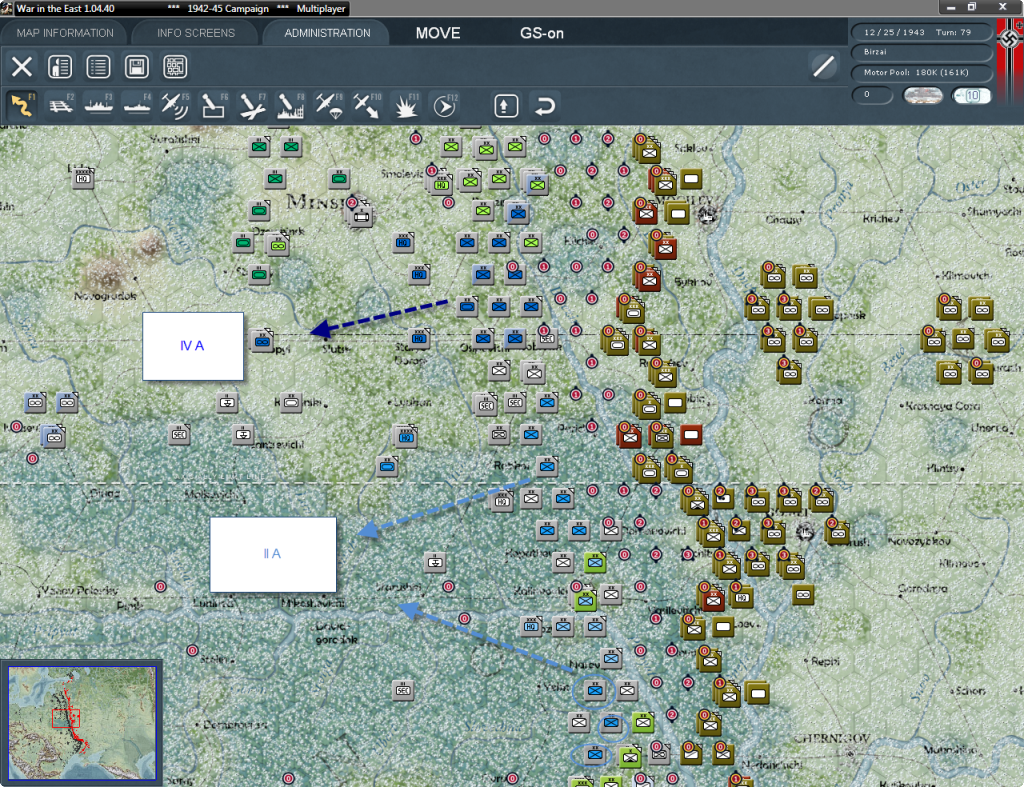1024x787 pixels.
Task: Click the Novozybkov town label
Action: click(919, 541)
